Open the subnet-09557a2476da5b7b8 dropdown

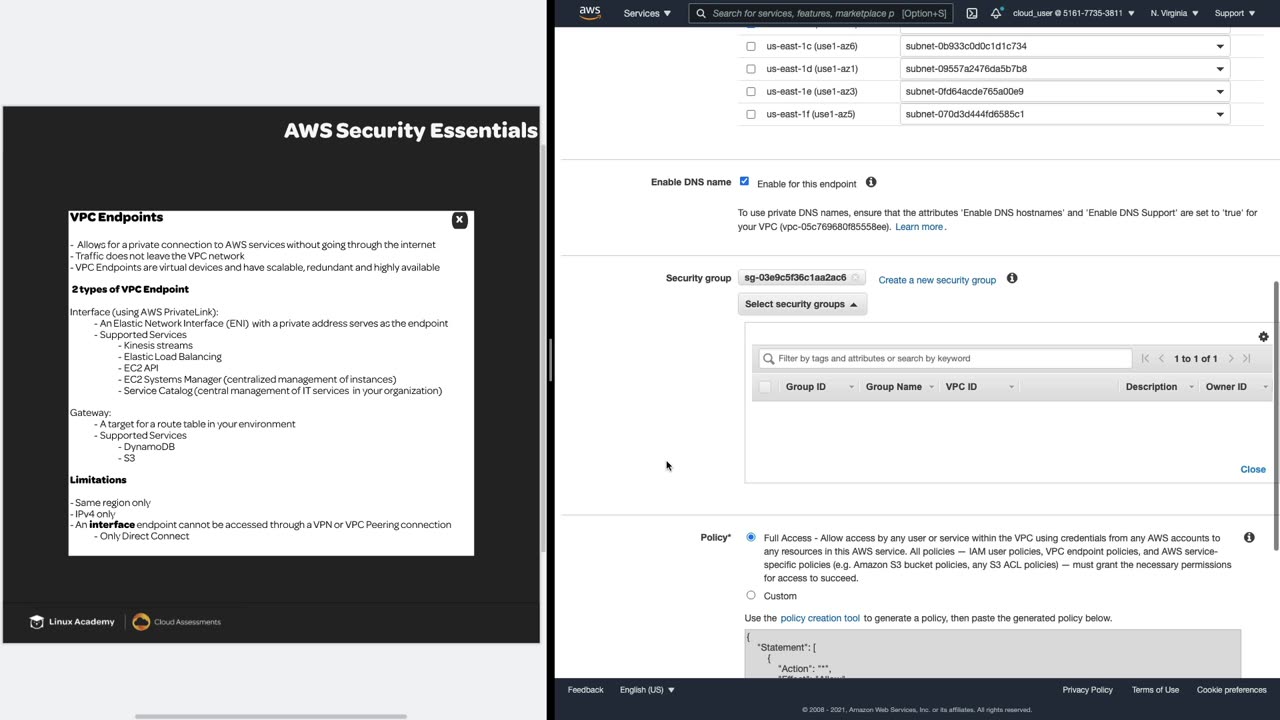pos(1065,68)
